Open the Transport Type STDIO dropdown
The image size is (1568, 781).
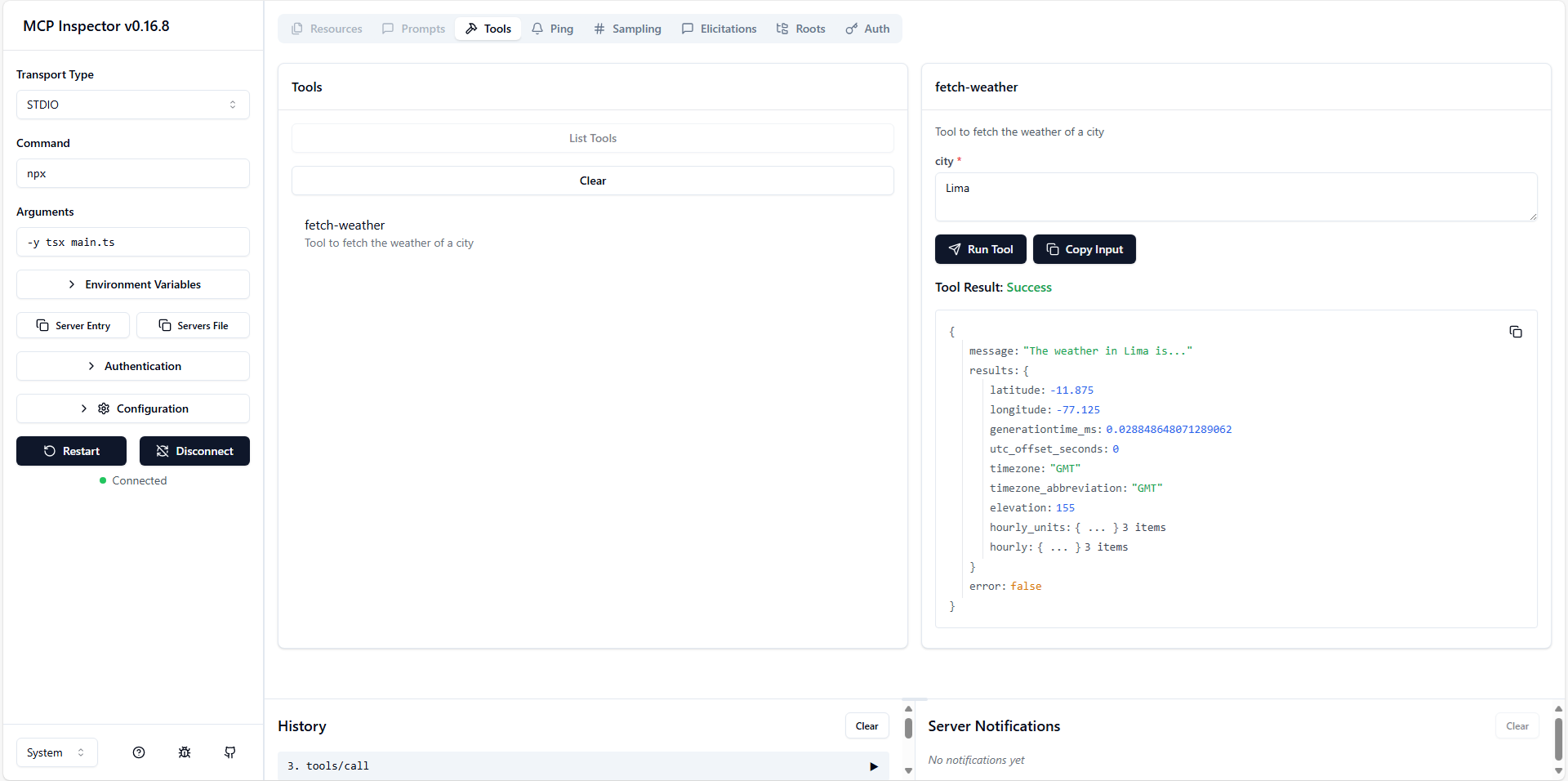pyautogui.click(x=133, y=105)
